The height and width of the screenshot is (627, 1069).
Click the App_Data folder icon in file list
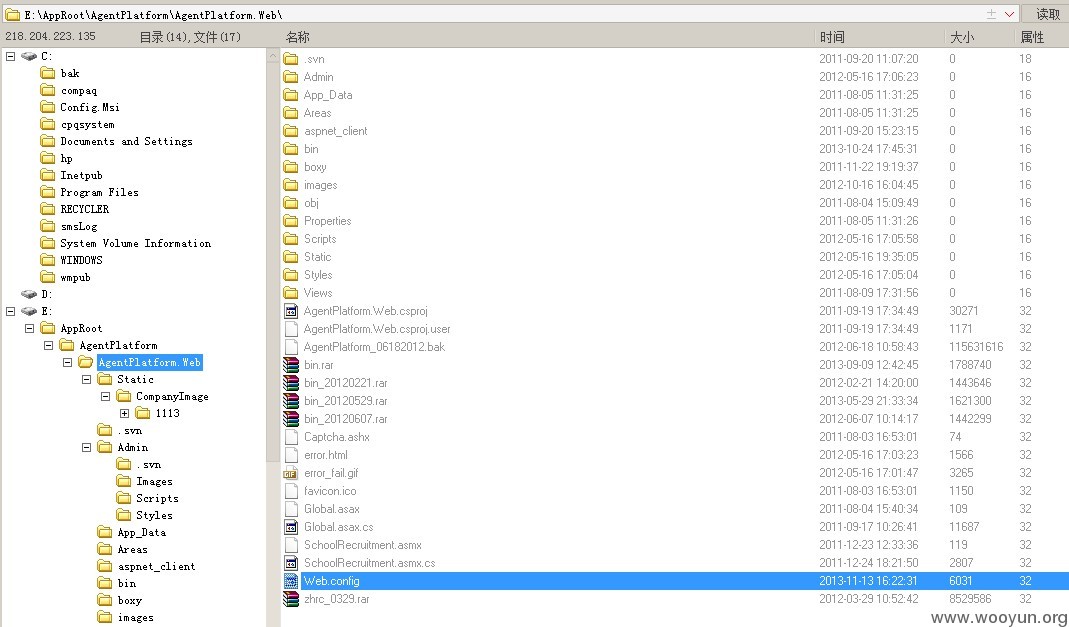pyautogui.click(x=291, y=95)
